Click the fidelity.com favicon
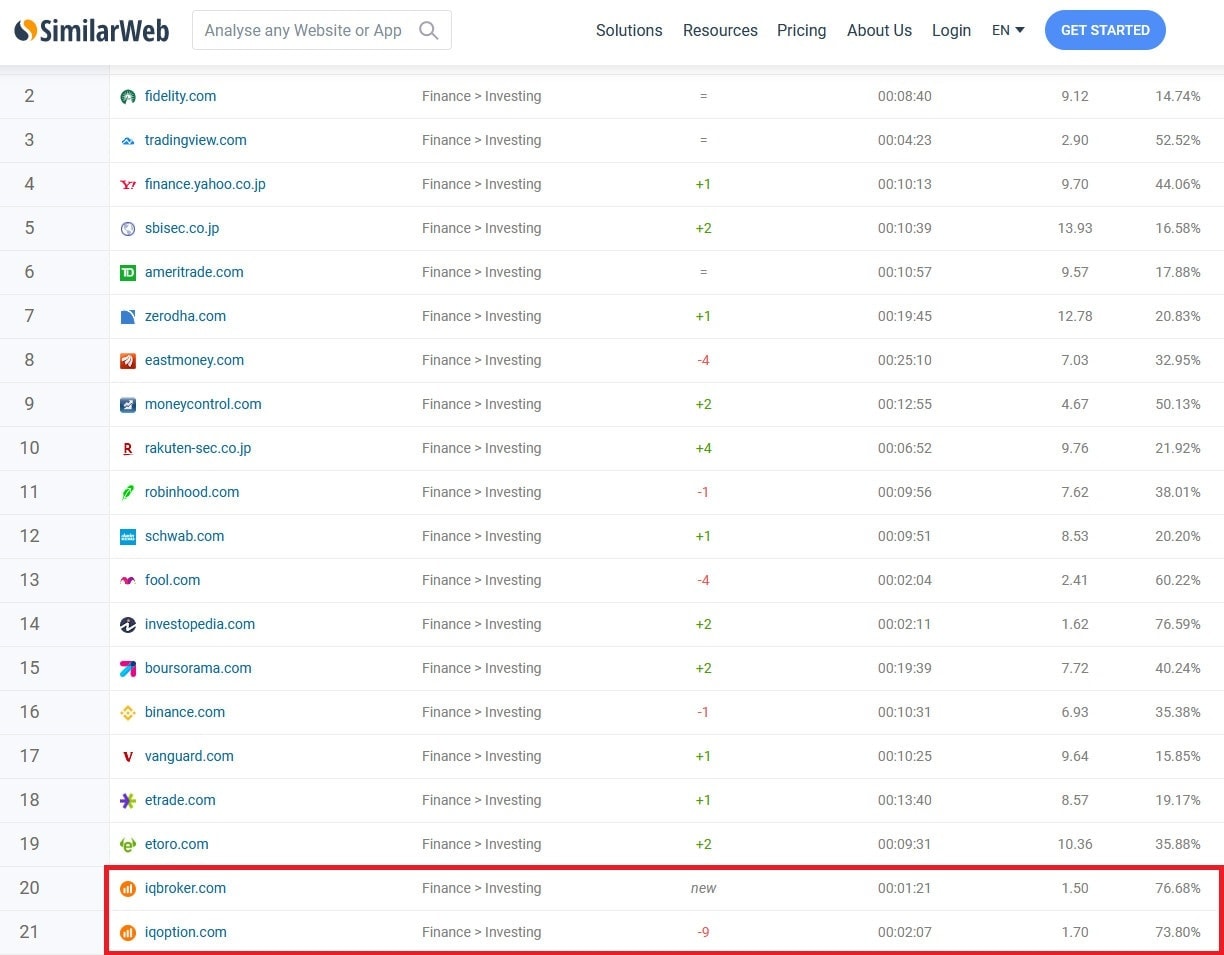 click(128, 97)
